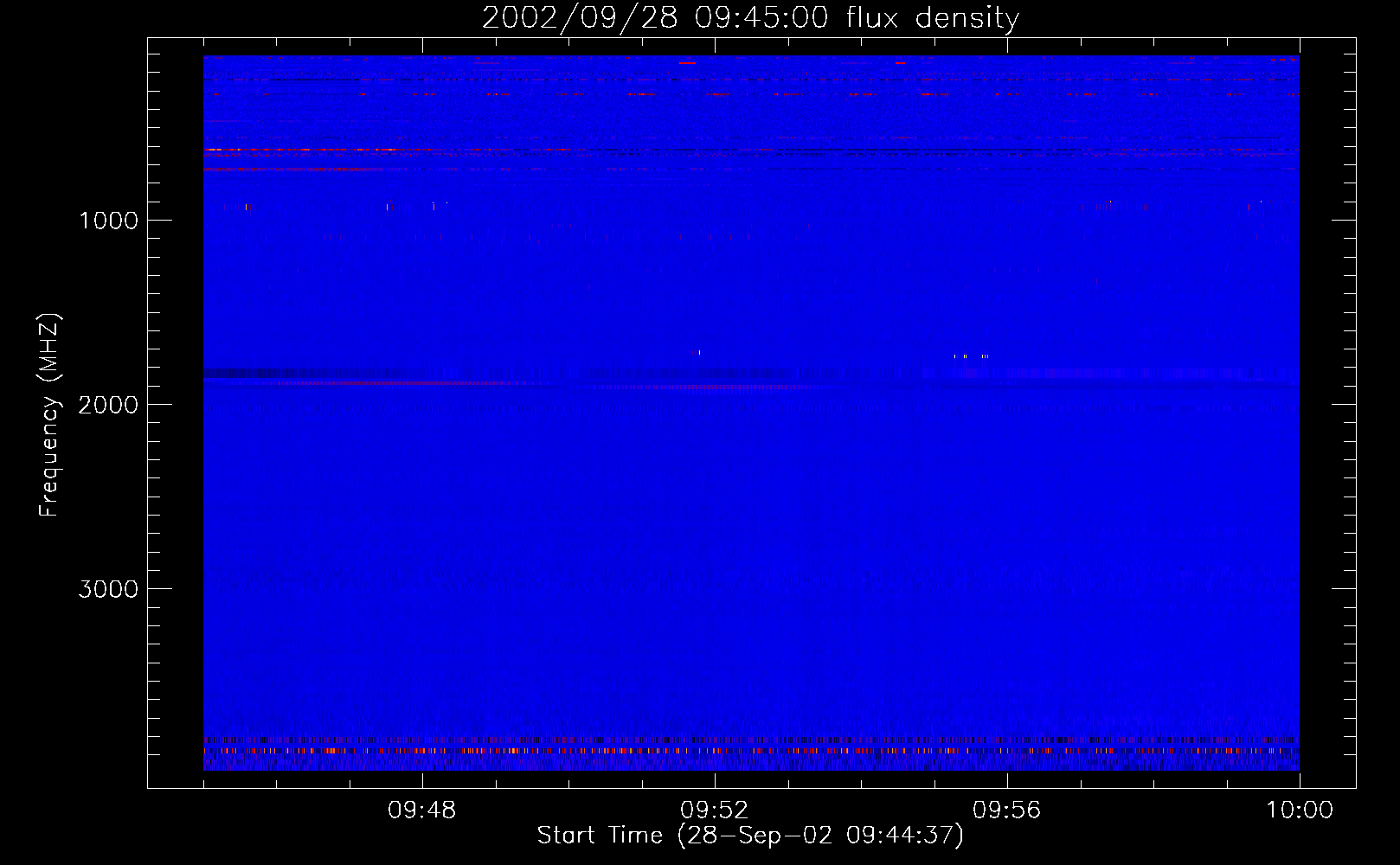1400x865 pixels.
Task: Click the 3000 frequency tick label
Action: coord(108,589)
